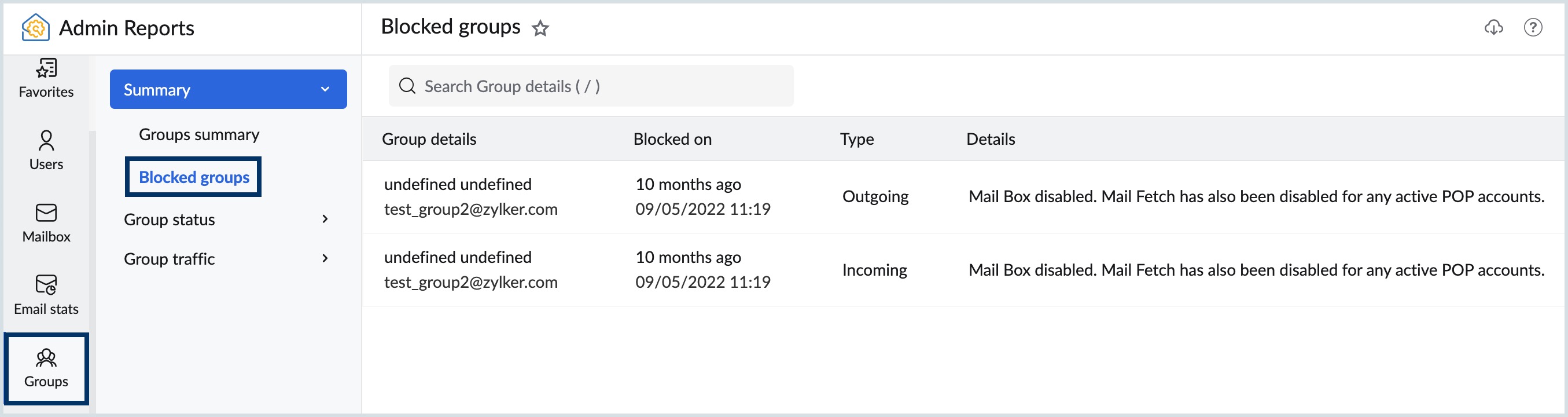This screenshot has height=417, width=1568.
Task: Click the Group details column header
Action: (429, 139)
